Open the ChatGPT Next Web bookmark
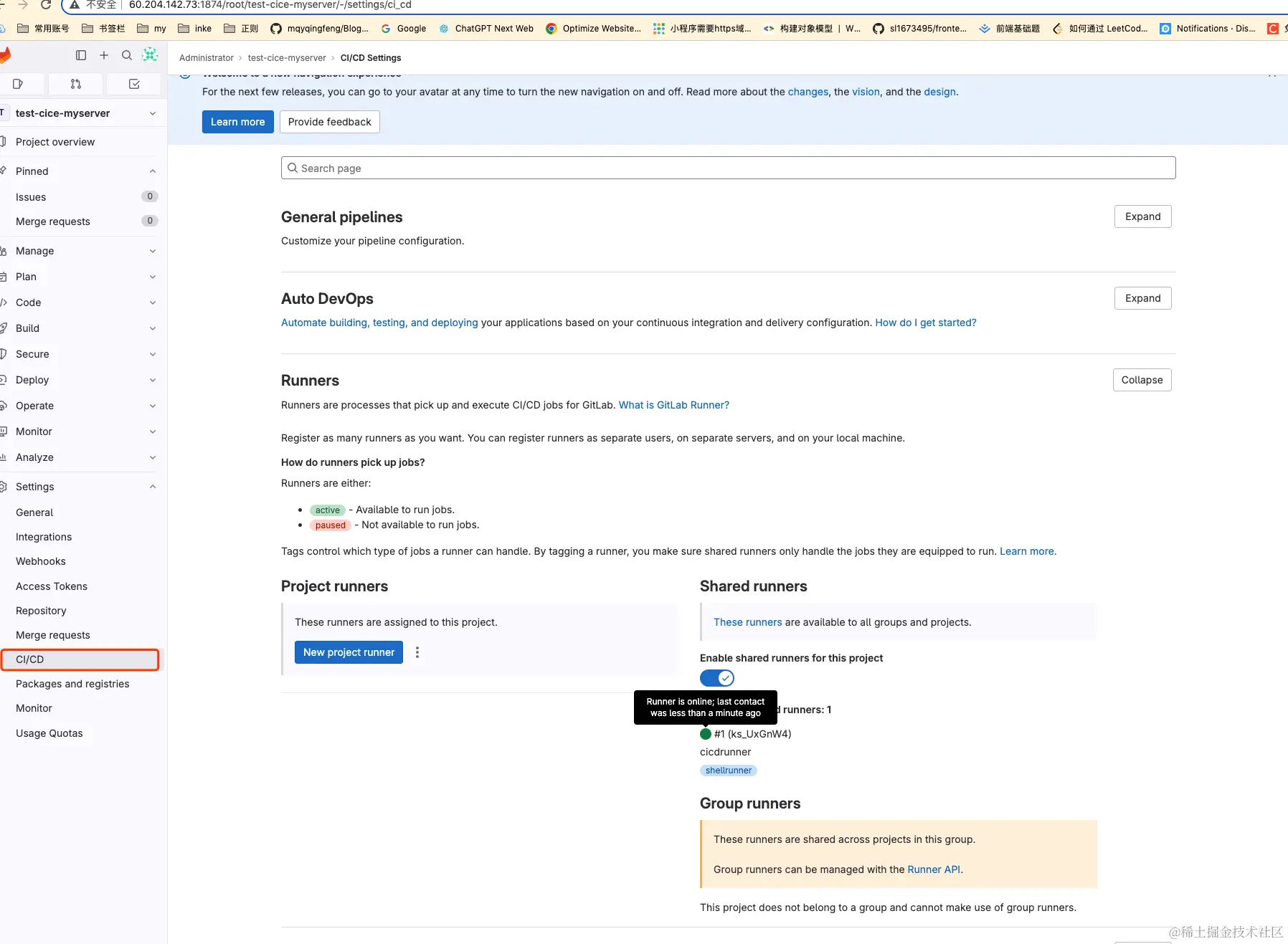Screen dimensions: 1288x944 pyautogui.click(x=486, y=29)
